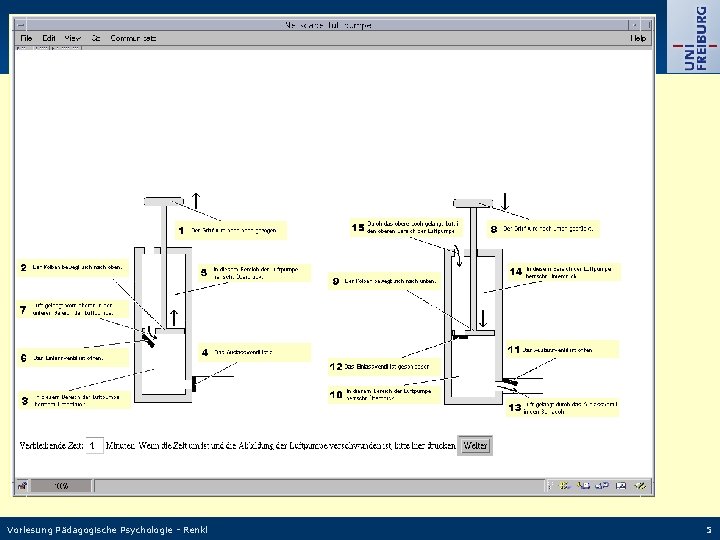Open the Go menu
Image resolution: width=720 pixels, height=540 pixels.
pos(96,38)
